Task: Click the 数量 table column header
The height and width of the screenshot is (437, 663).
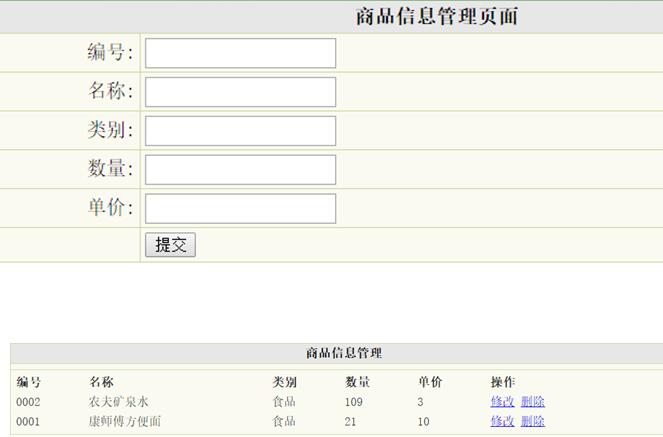Action: (x=357, y=382)
